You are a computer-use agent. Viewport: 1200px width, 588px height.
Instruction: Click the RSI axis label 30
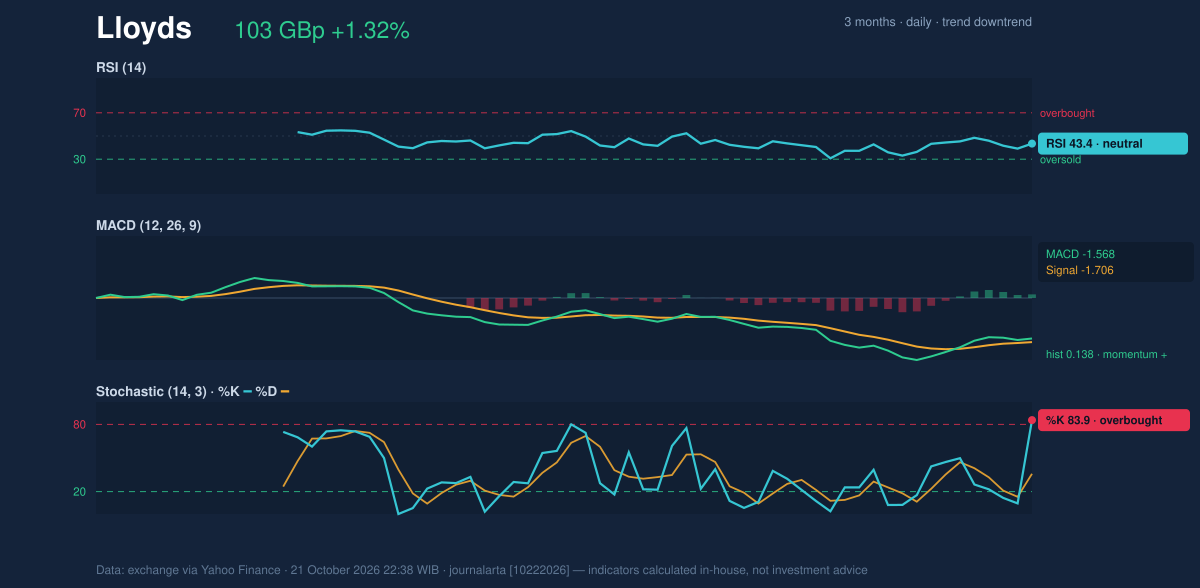(x=79, y=159)
